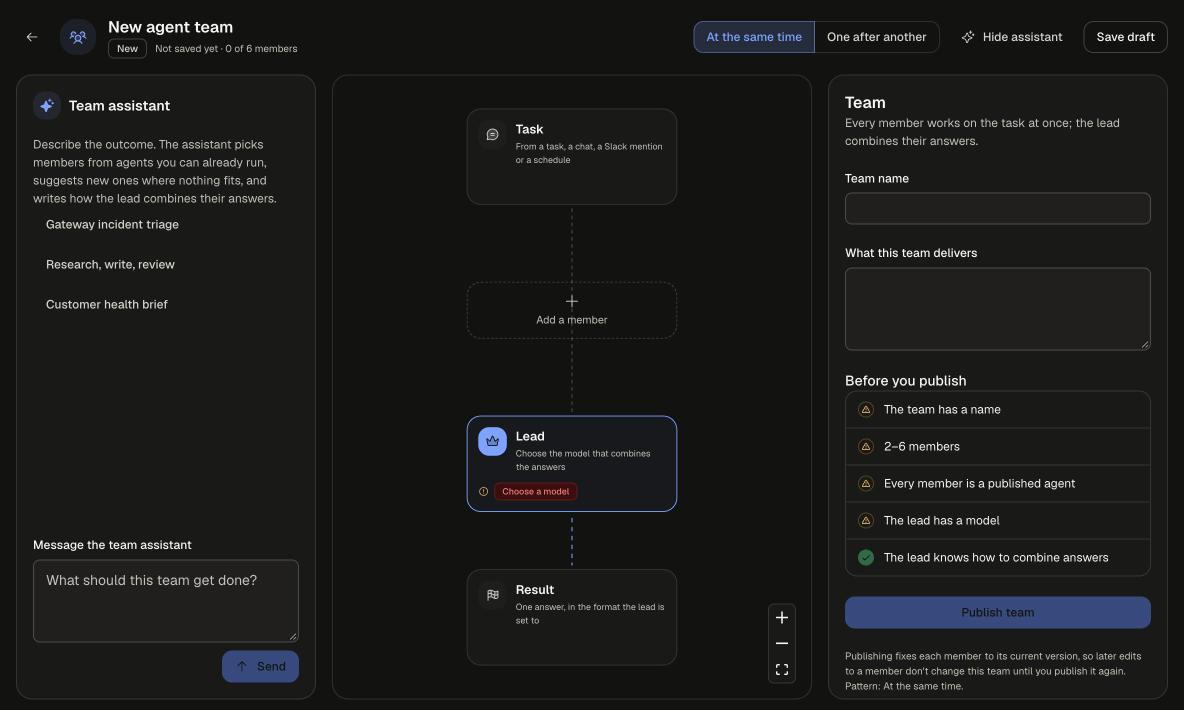This screenshot has height=710, width=1184.
Task: Zoom out the canvas with minus button
Action: 782,644
